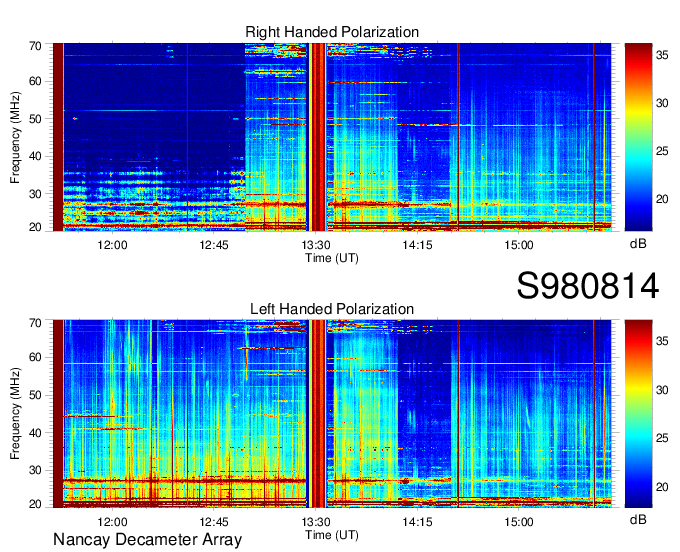Click the 20 MHz tick on the left-handed panel
The height and width of the screenshot is (552, 680).
tap(35, 504)
